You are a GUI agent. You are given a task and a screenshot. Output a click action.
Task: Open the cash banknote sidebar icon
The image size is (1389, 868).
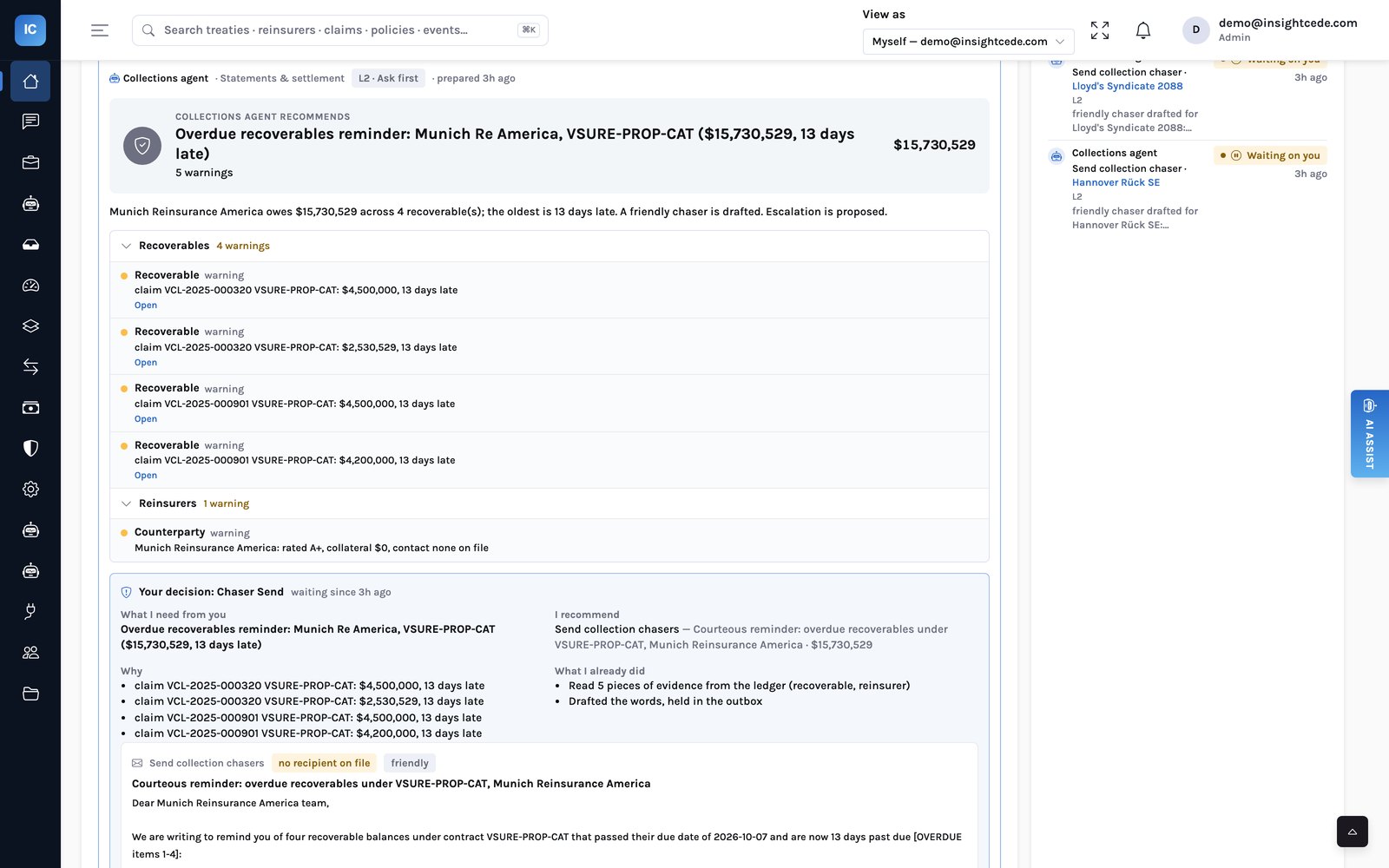(30, 407)
